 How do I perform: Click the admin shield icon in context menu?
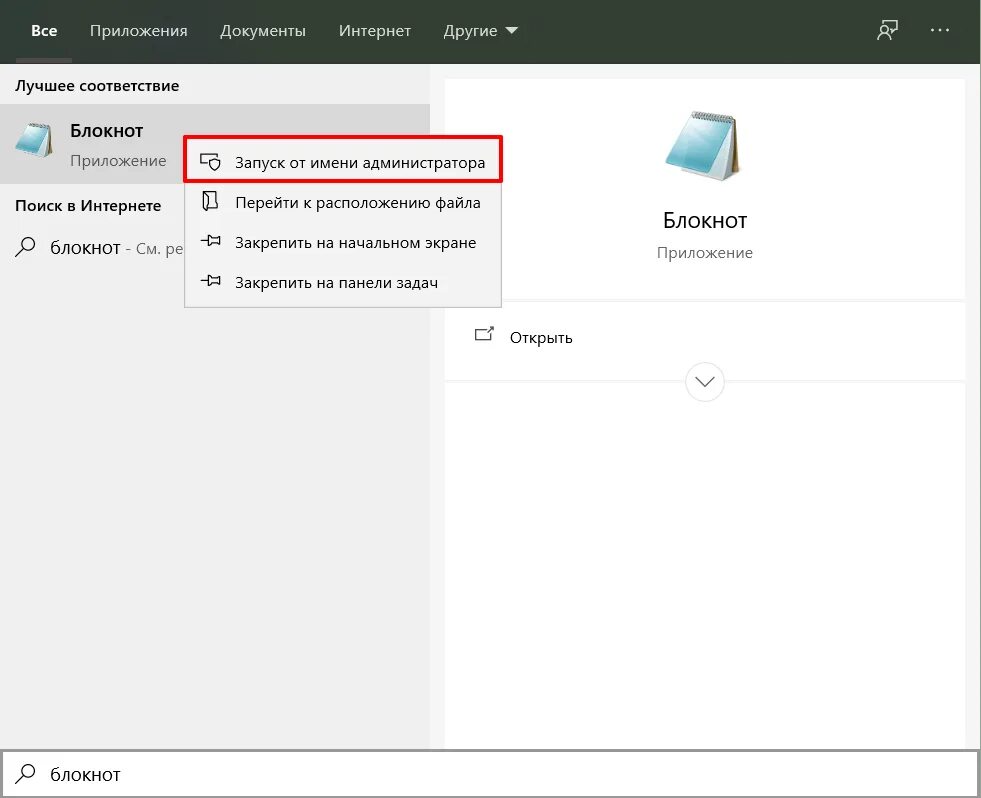[210, 162]
